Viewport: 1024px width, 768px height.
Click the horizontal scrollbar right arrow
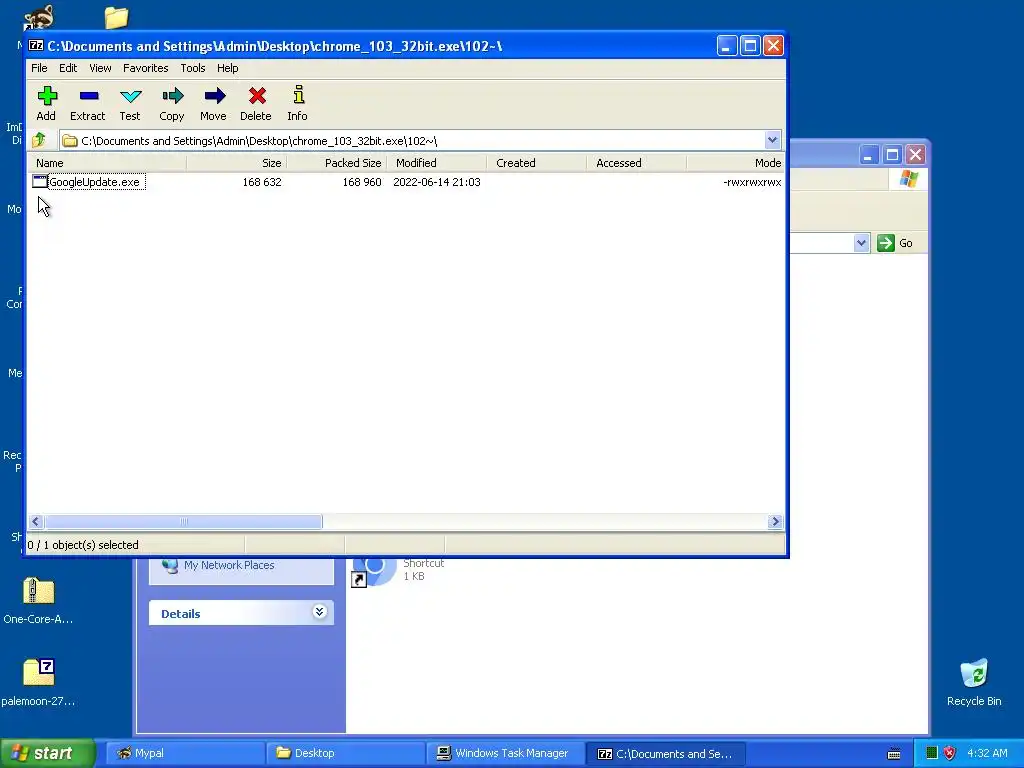coord(775,521)
